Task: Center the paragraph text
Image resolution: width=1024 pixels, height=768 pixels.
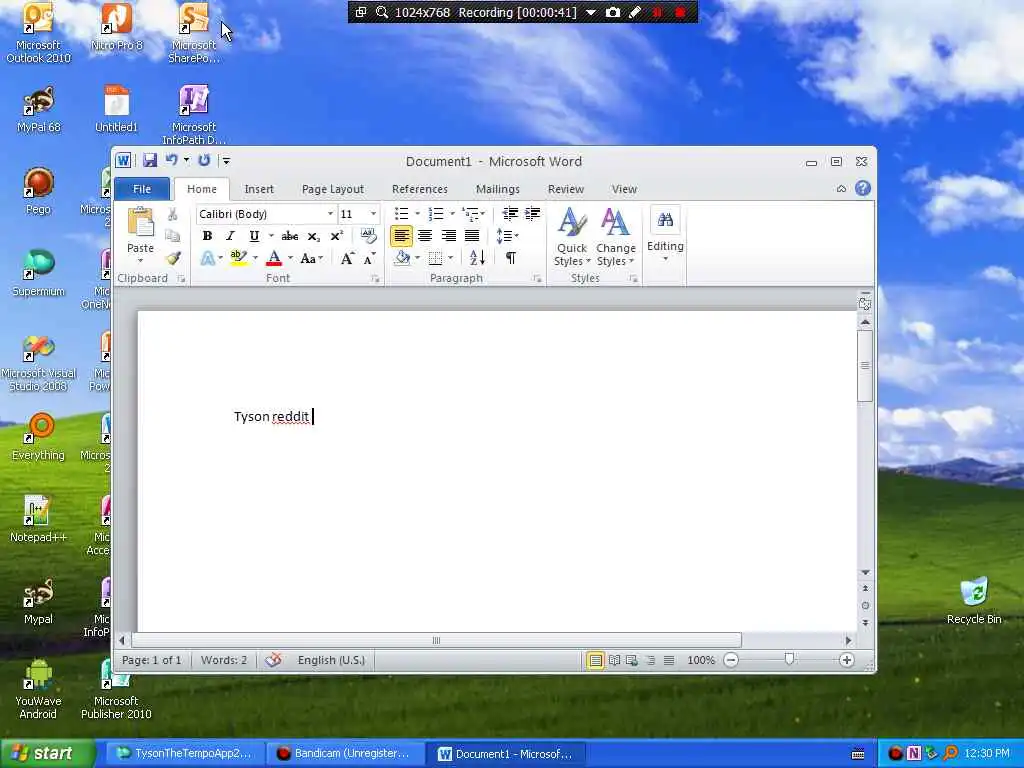Action: 425,236
